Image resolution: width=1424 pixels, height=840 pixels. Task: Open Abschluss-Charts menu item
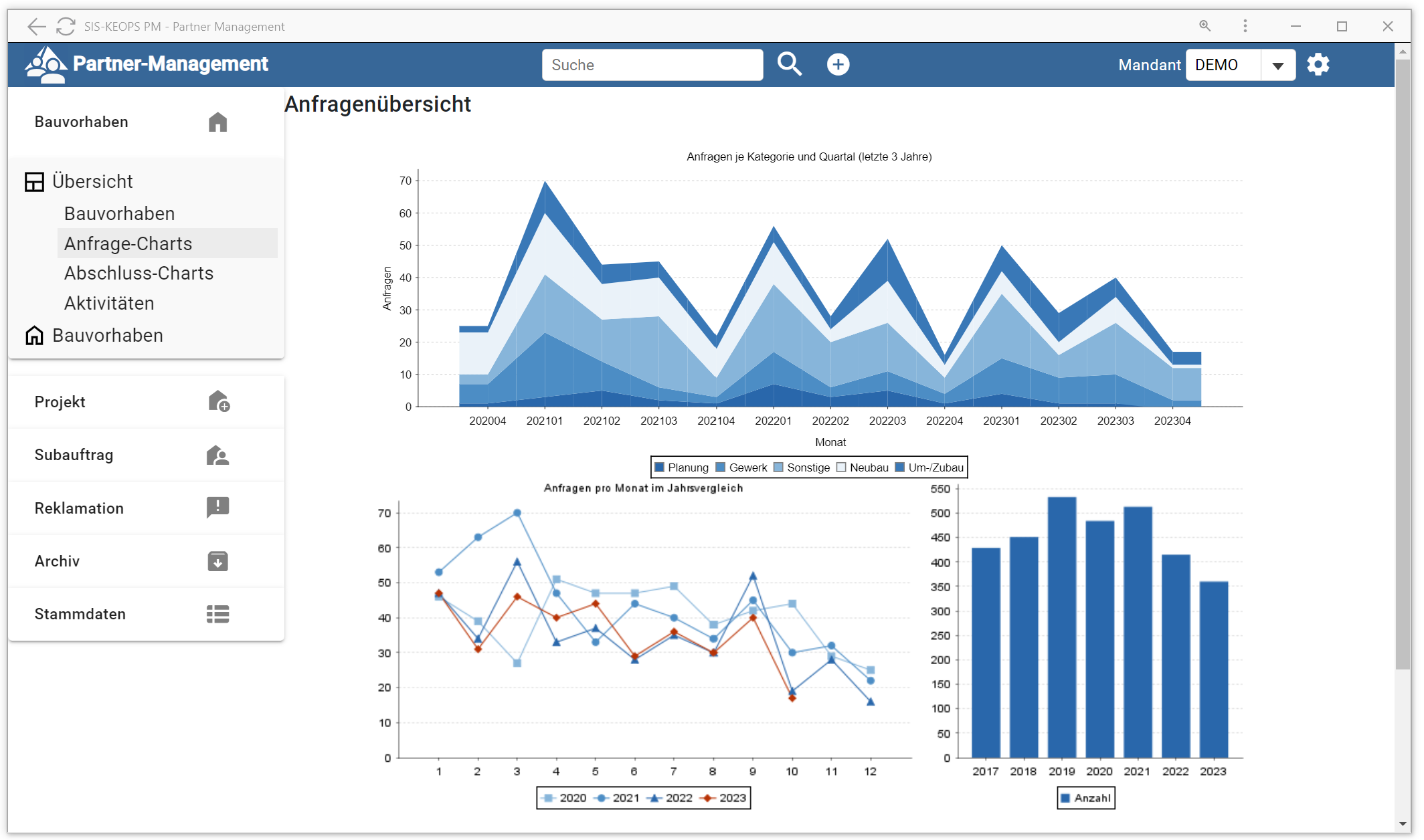tap(139, 274)
